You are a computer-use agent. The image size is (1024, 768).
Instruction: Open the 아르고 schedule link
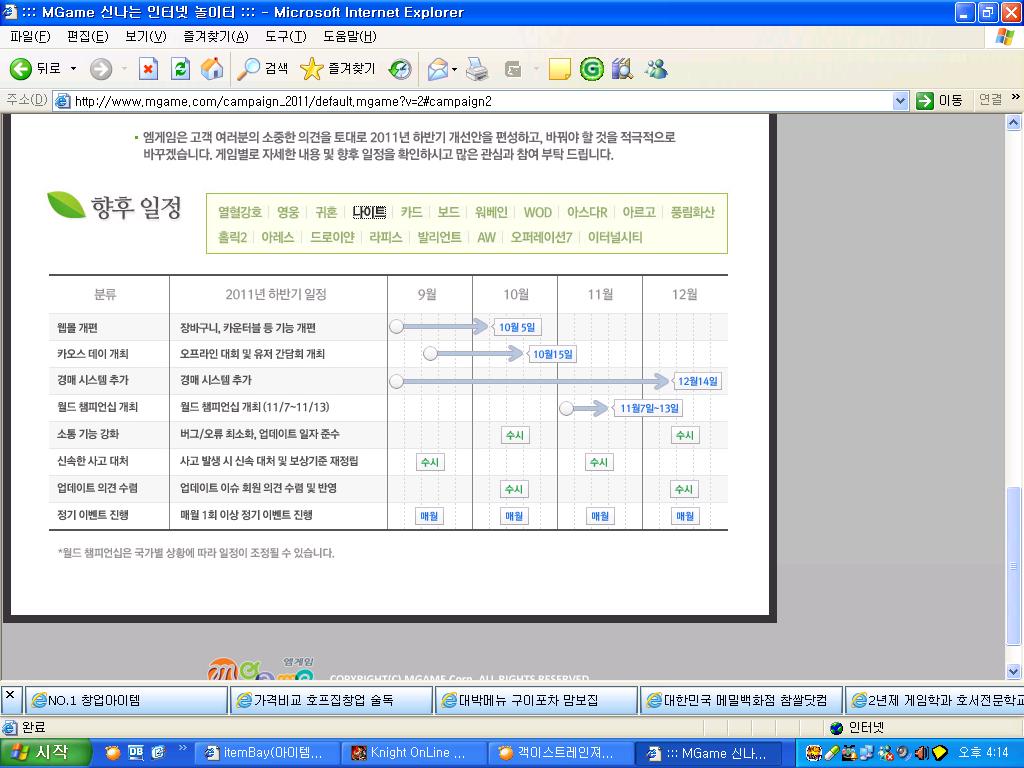pyautogui.click(x=639, y=212)
